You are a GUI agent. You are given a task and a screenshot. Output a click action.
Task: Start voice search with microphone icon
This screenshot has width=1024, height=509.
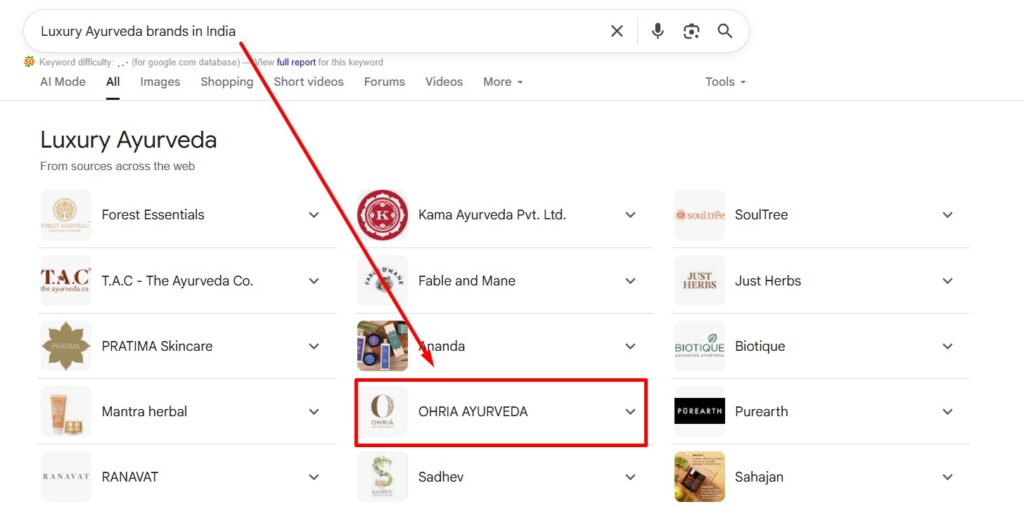click(658, 31)
